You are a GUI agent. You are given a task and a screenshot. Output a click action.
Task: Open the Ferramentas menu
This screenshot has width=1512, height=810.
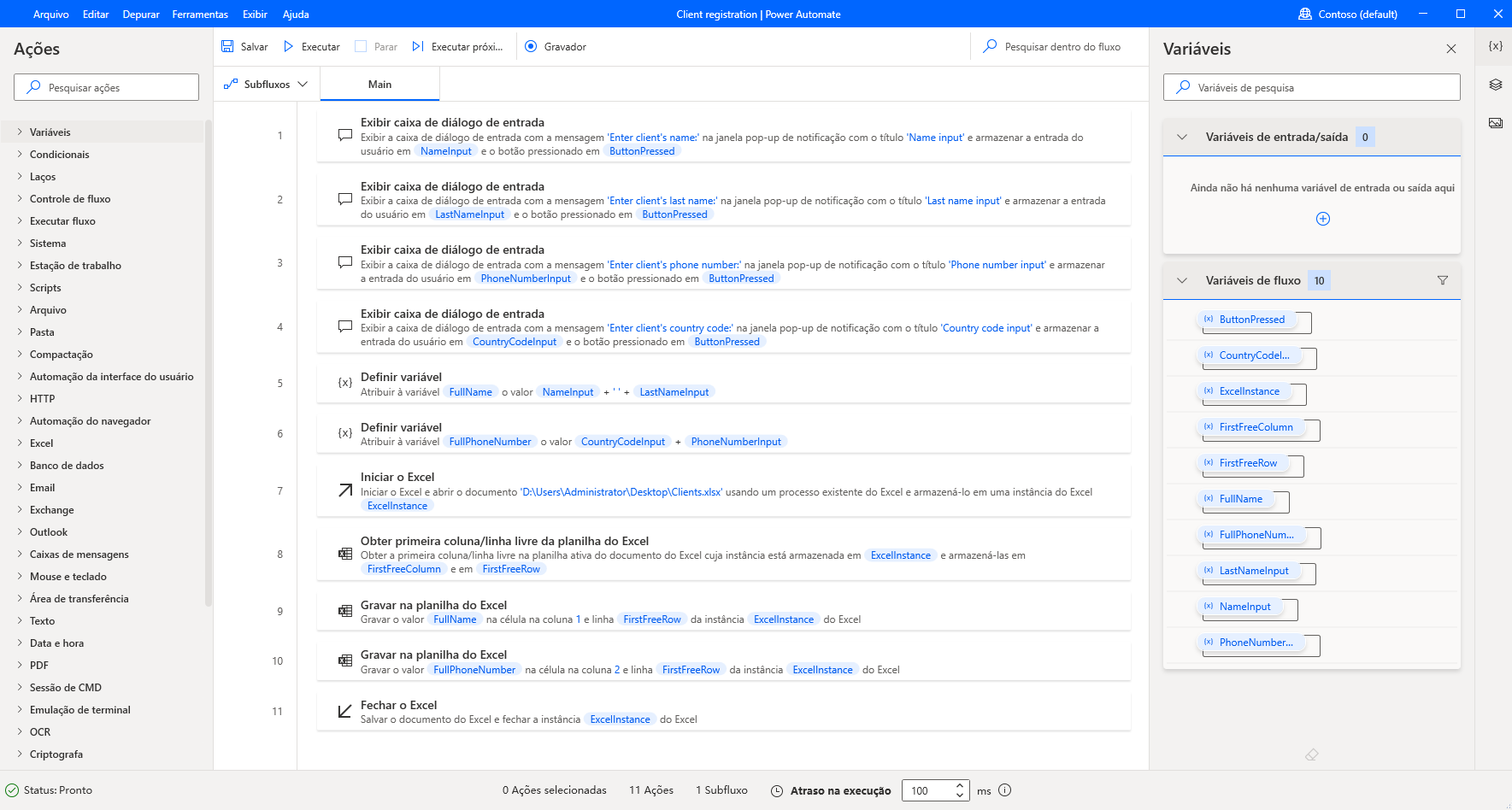click(x=200, y=15)
